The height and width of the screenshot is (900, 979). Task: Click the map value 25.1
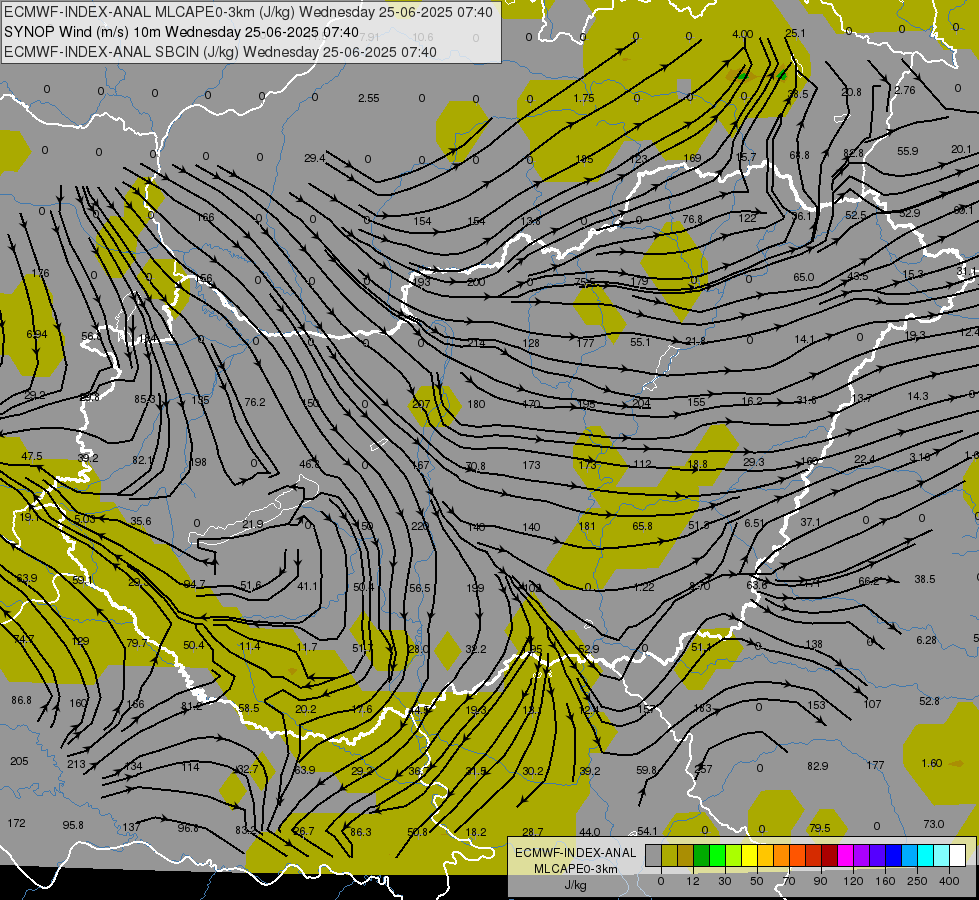[x=795, y=33]
